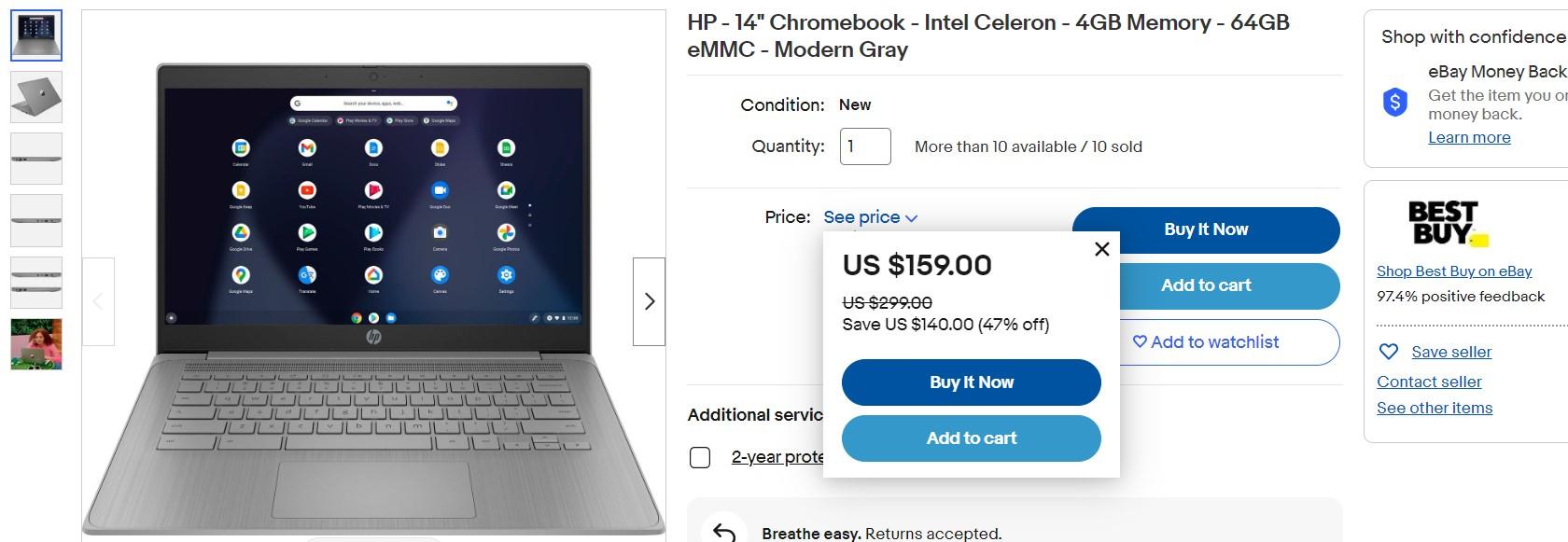Close the price popup with X
The image size is (1568, 542).
1101,249
